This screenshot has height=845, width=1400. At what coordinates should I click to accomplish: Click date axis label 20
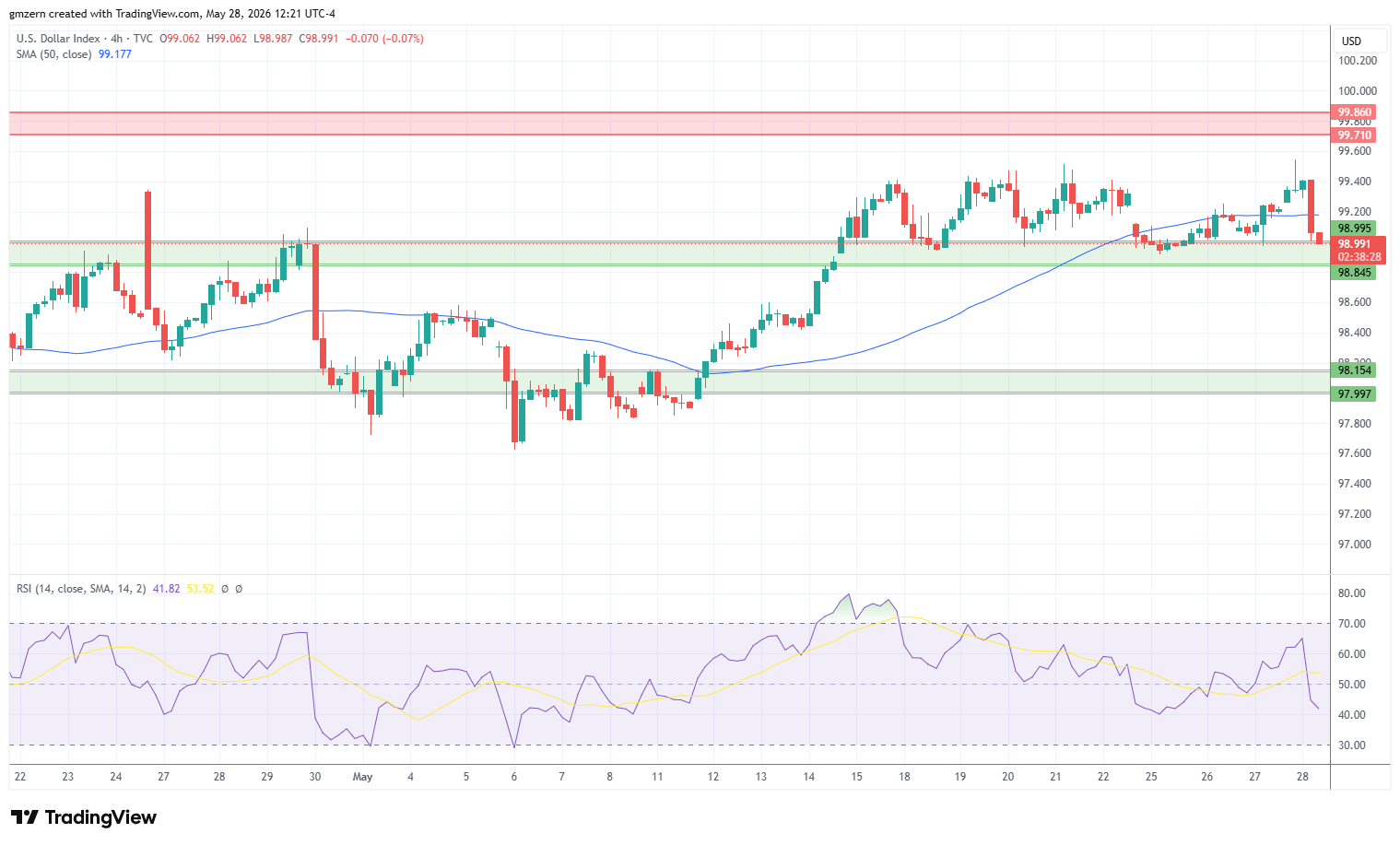pyautogui.click(x=1007, y=777)
